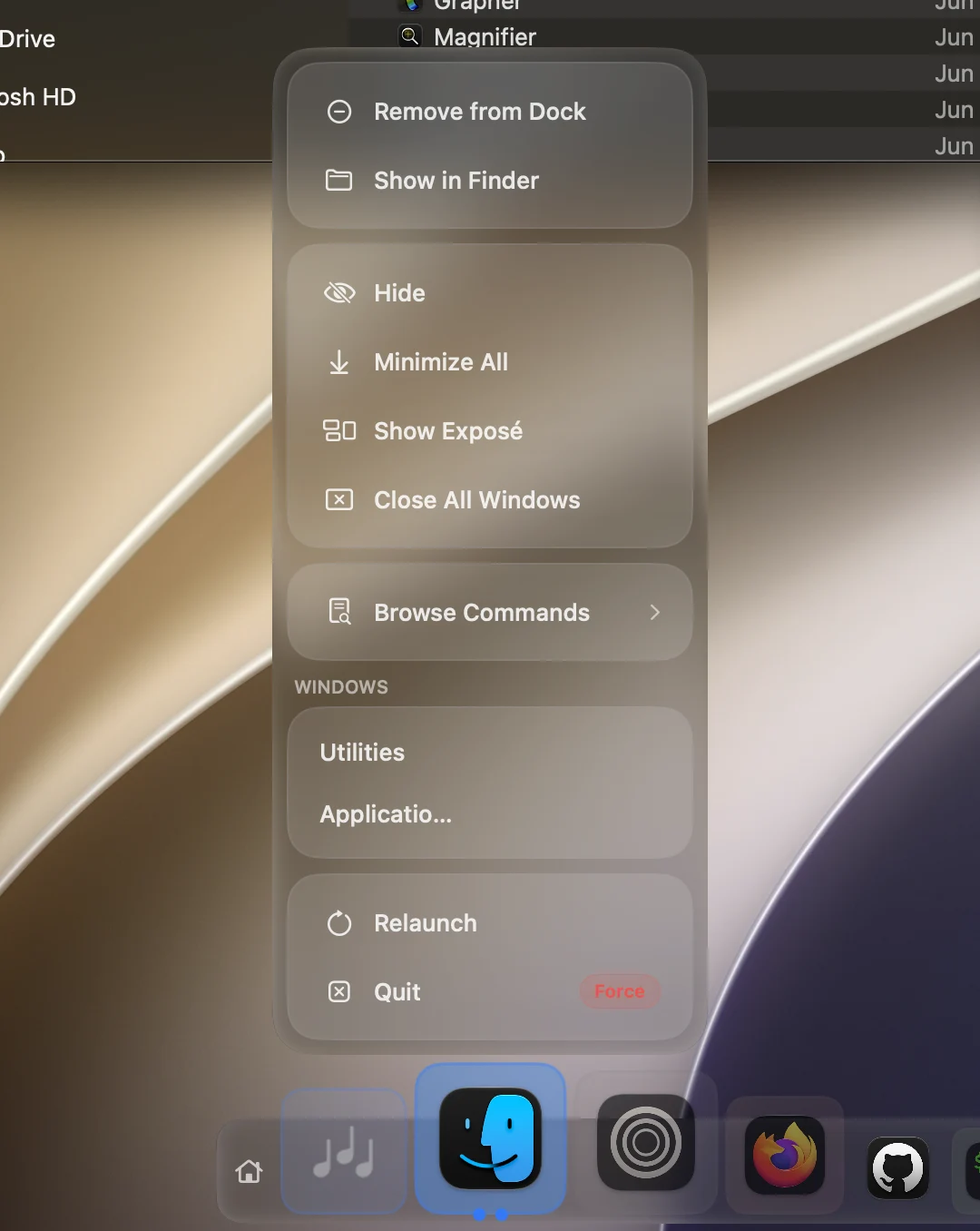This screenshot has height=1231, width=980.
Task: Click the Close All Windows x-box icon
Action: tap(339, 500)
